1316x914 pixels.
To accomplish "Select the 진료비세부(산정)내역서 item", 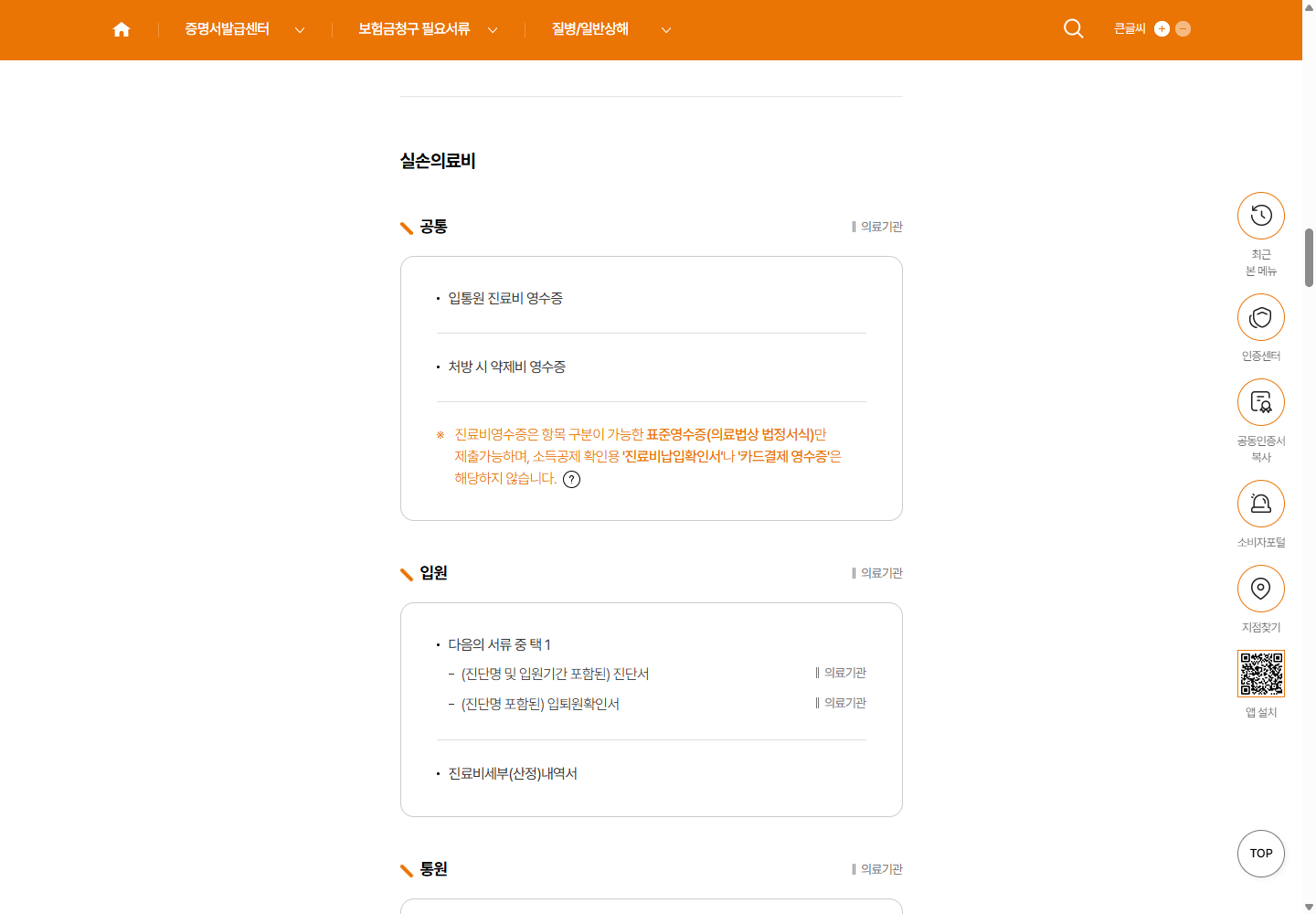I will coord(513,773).
